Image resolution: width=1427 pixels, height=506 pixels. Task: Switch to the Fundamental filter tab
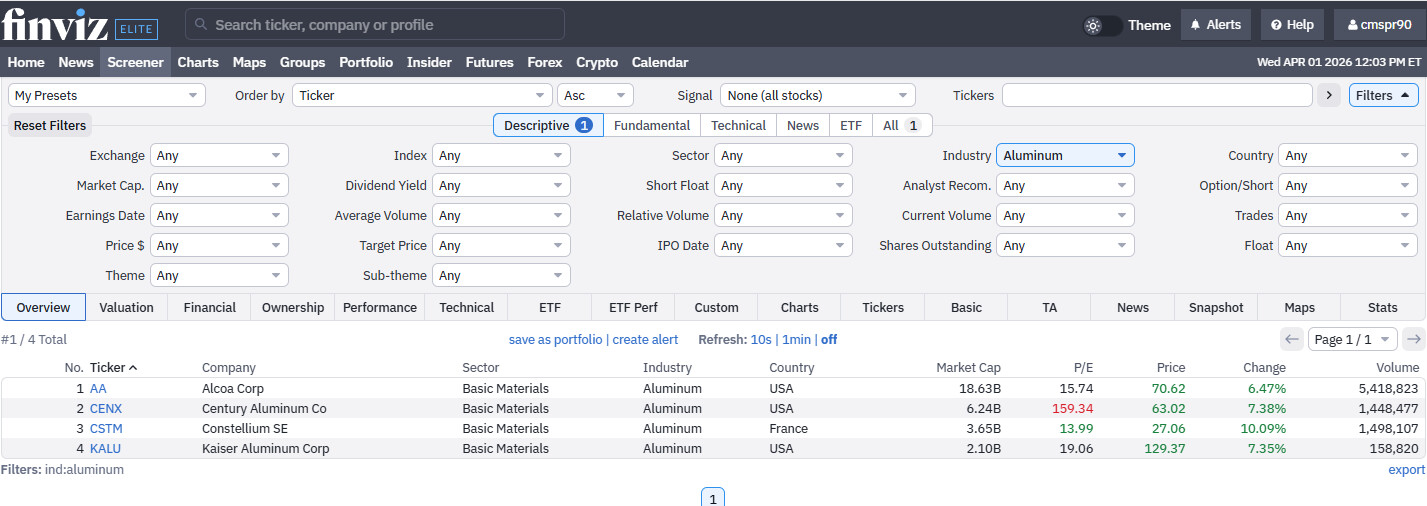coord(651,126)
